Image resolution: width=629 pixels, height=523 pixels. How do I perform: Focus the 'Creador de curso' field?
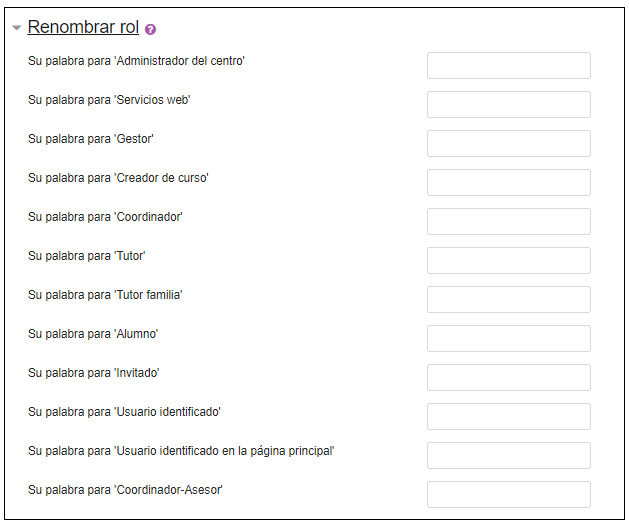coord(509,182)
